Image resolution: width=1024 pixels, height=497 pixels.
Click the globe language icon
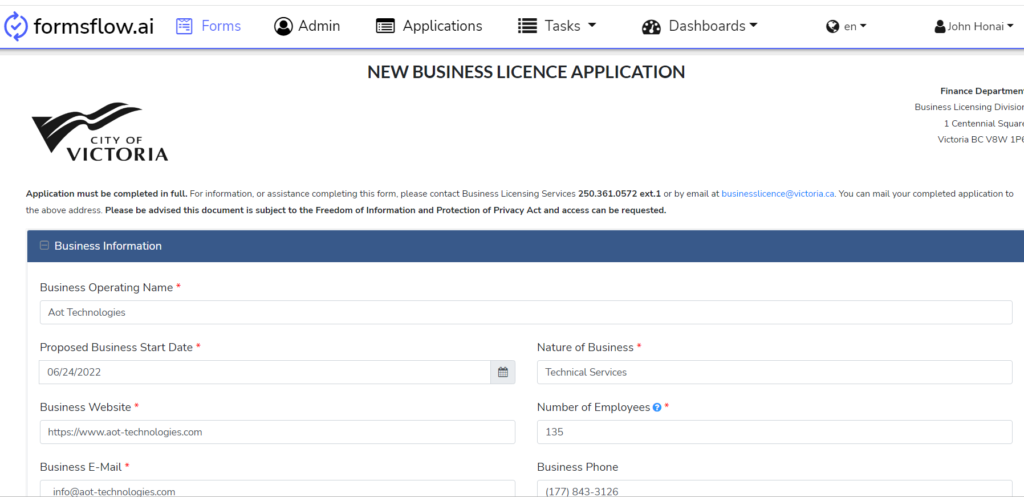click(x=832, y=27)
